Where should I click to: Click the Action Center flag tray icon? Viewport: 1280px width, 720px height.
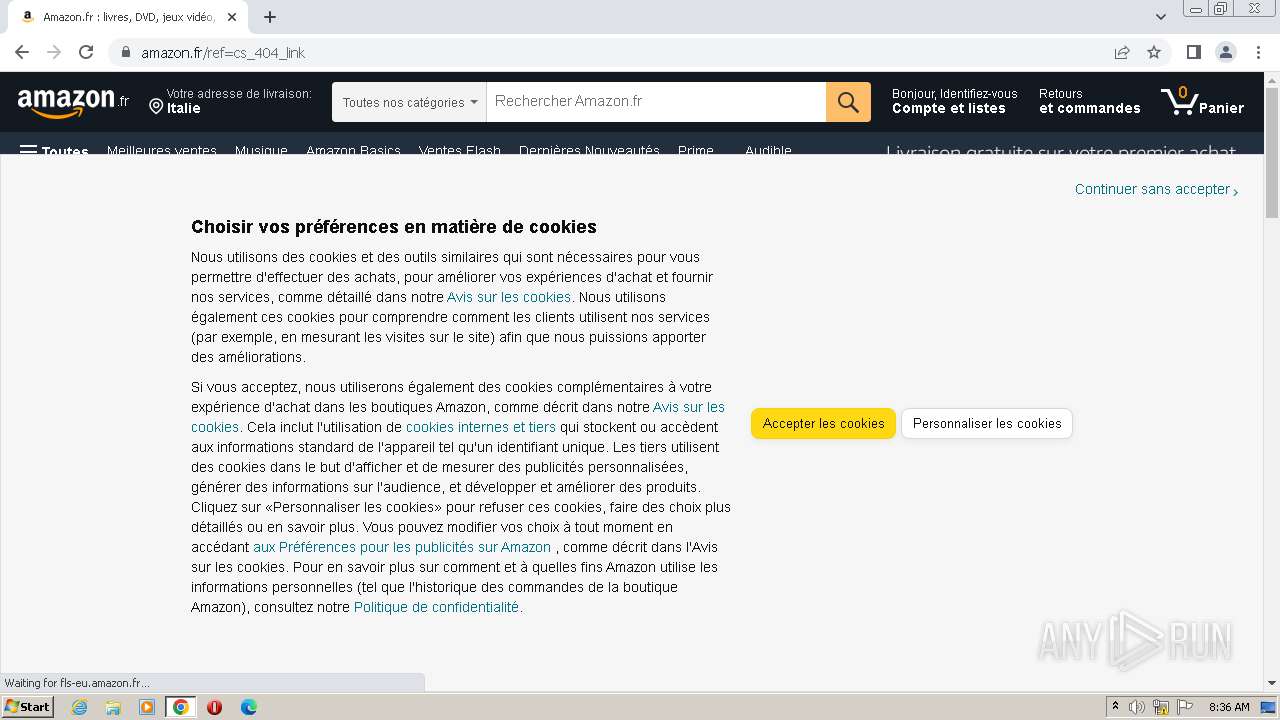pyautogui.click(x=1185, y=707)
